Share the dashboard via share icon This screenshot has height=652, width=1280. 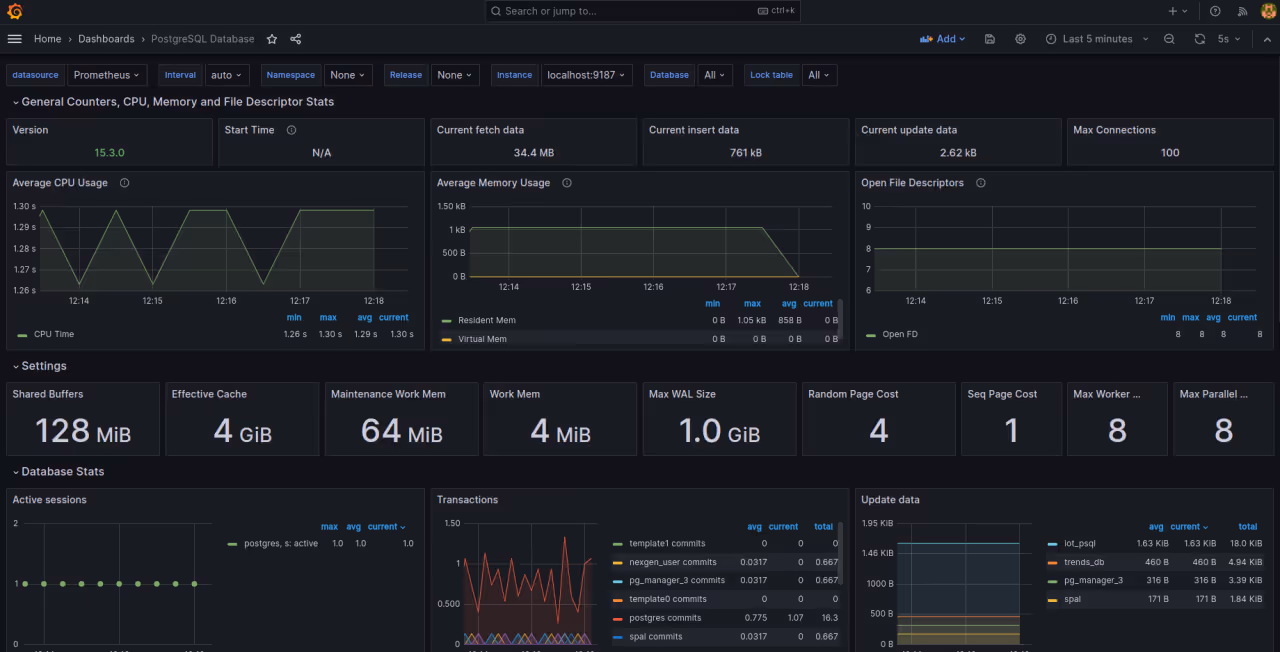[296, 39]
